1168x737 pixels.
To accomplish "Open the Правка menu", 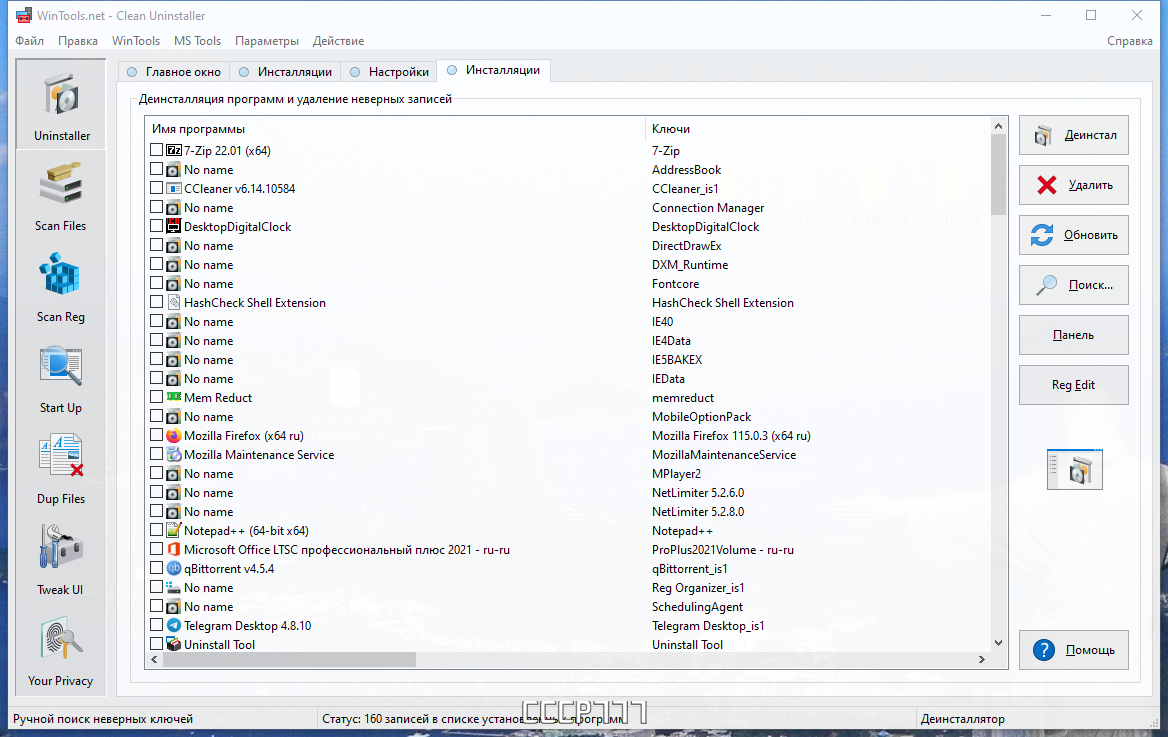I will click(77, 41).
